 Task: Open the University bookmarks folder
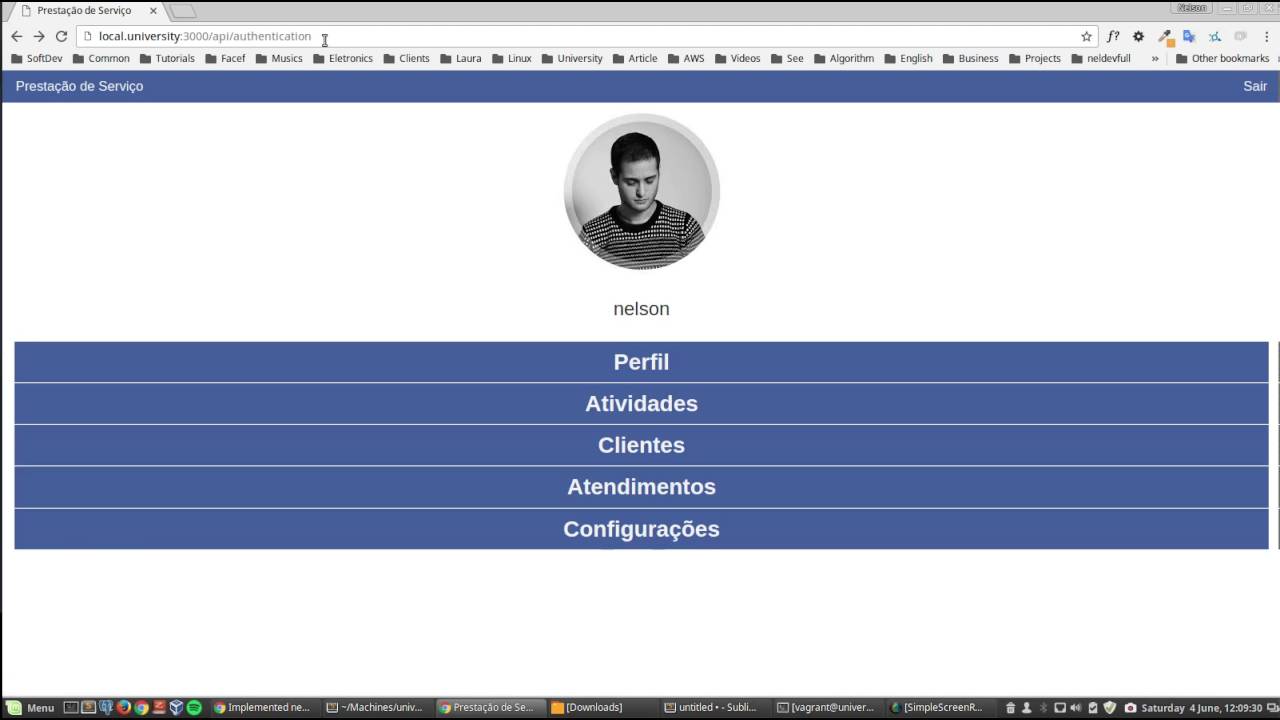pyautogui.click(x=572, y=58)
